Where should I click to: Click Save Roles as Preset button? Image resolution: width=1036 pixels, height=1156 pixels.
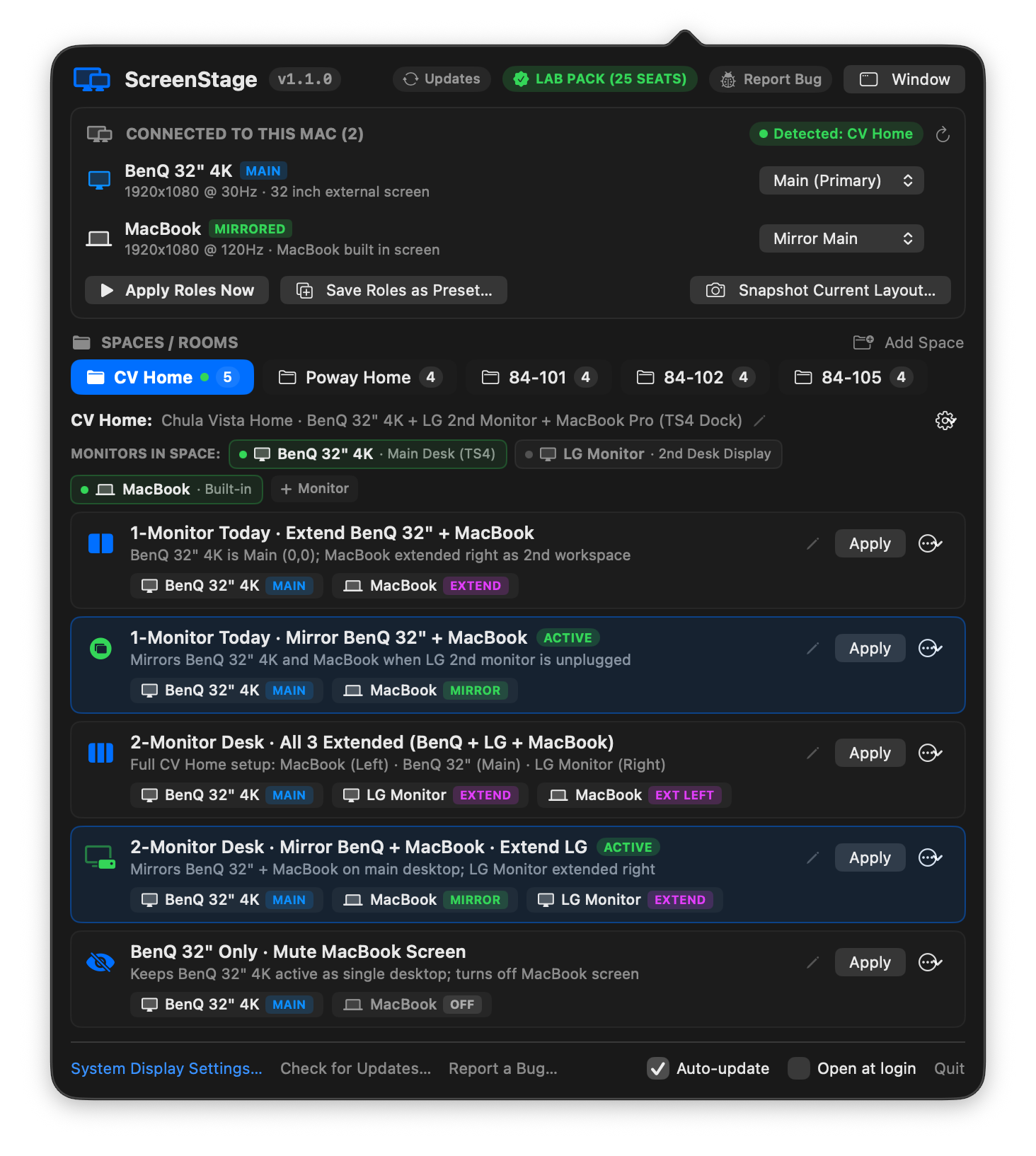[x=393, y=290]
